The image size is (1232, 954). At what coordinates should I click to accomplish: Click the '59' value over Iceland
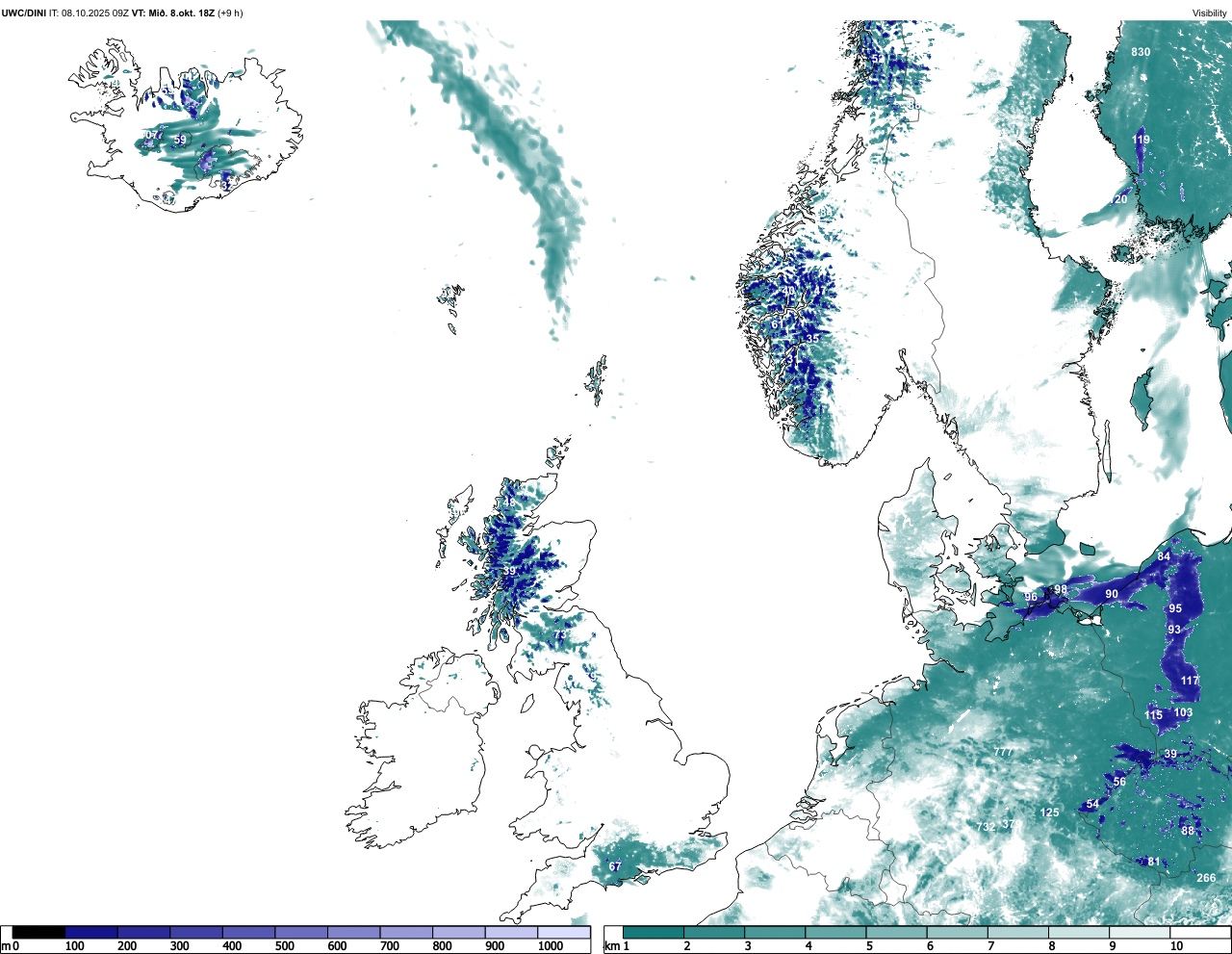(180, 140)
